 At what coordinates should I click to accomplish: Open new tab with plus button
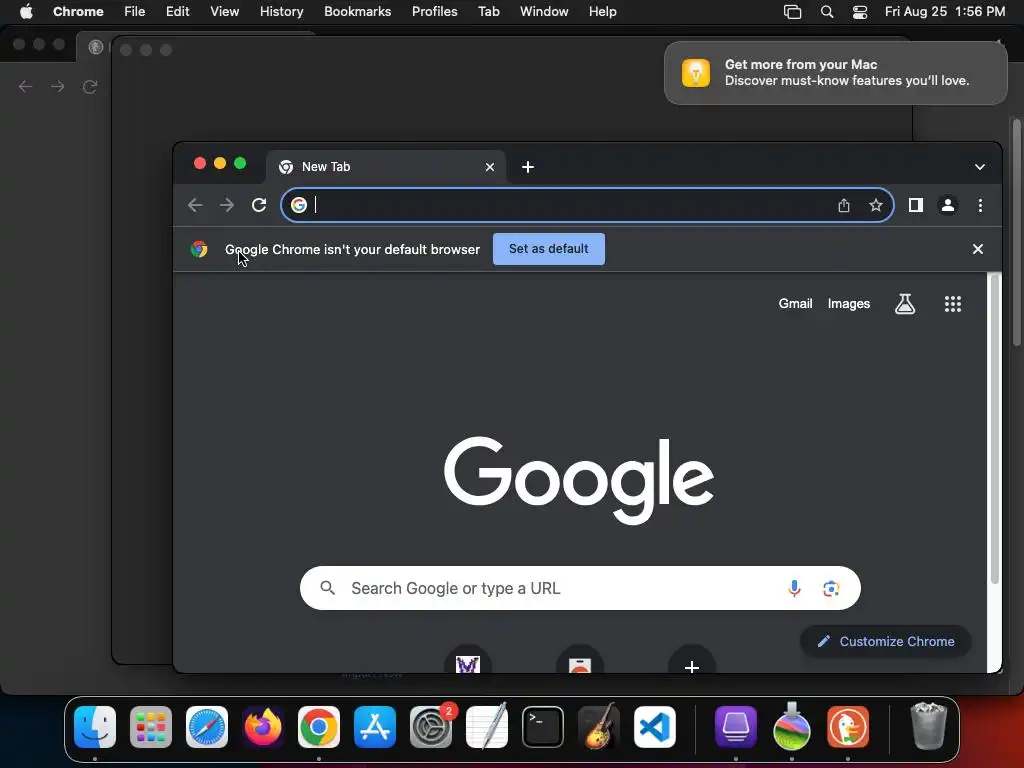coord(528,167)
